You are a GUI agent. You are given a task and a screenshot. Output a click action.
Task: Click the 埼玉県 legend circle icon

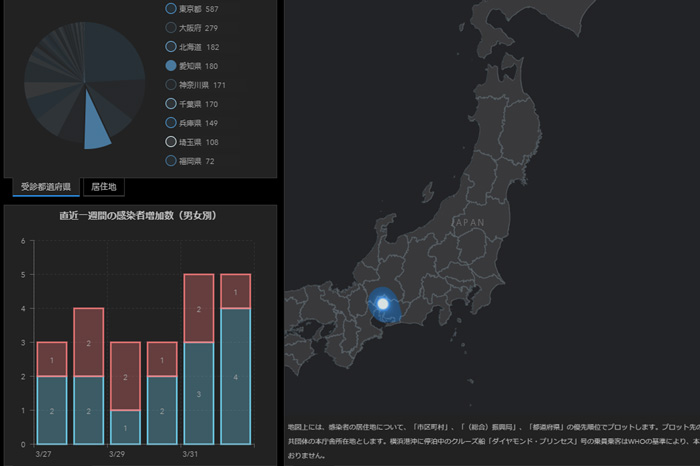coord(170,141)
